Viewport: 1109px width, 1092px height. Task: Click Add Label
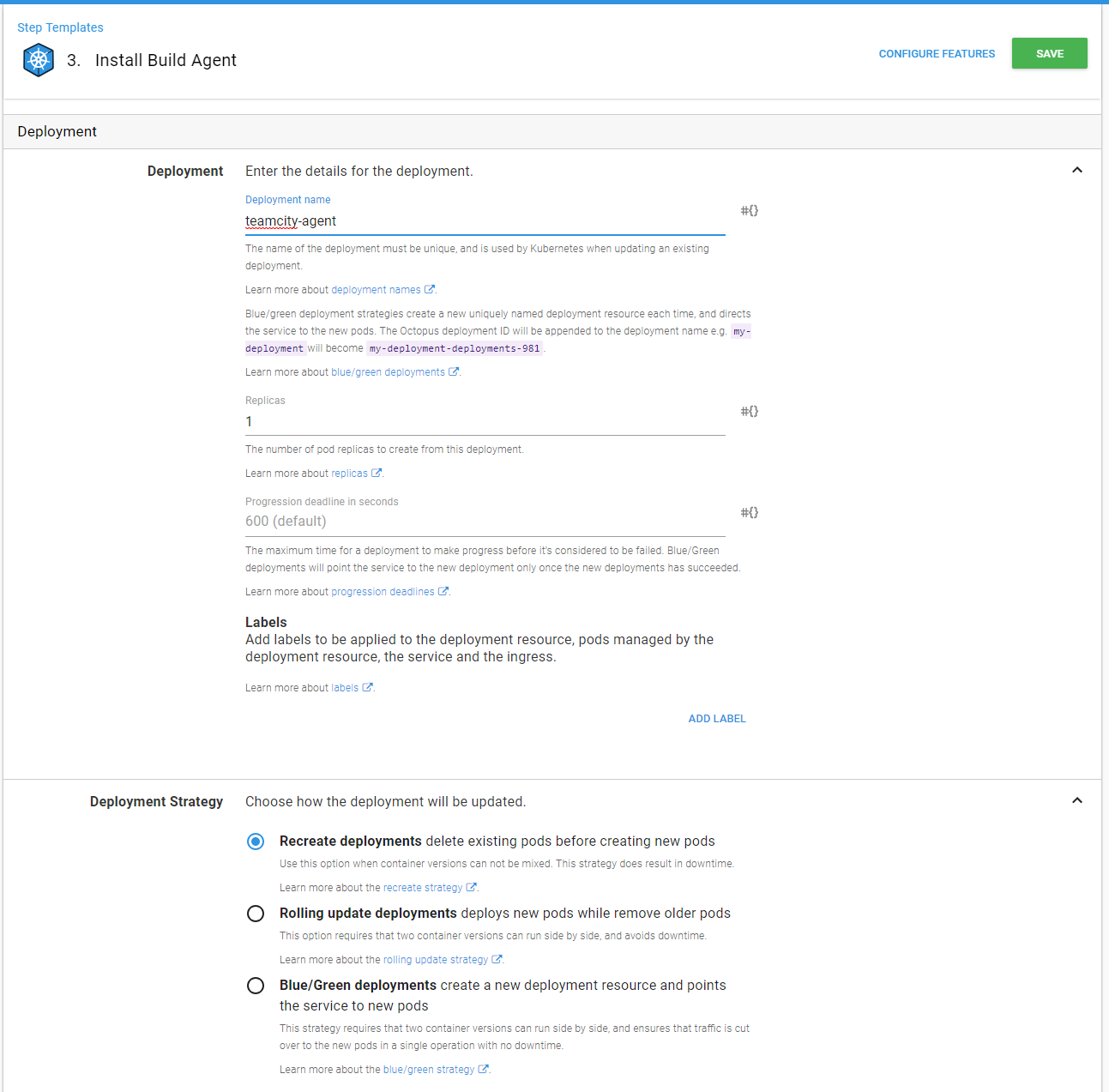[717, 719]
